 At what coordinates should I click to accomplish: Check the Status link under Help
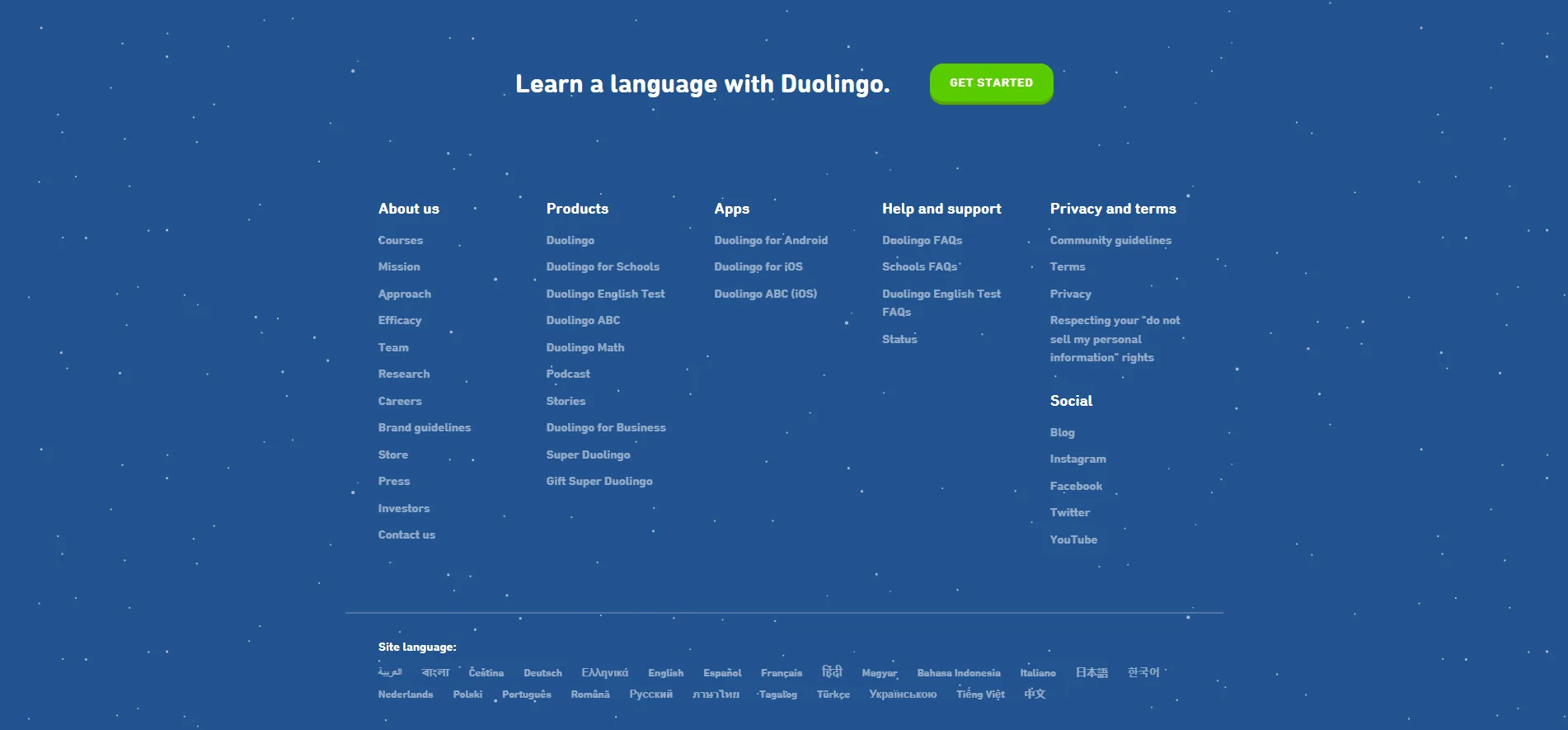899,339
